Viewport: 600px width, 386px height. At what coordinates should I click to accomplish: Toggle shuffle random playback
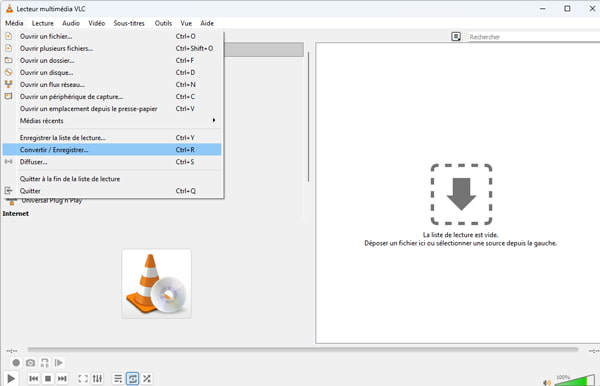coord(147,378)
